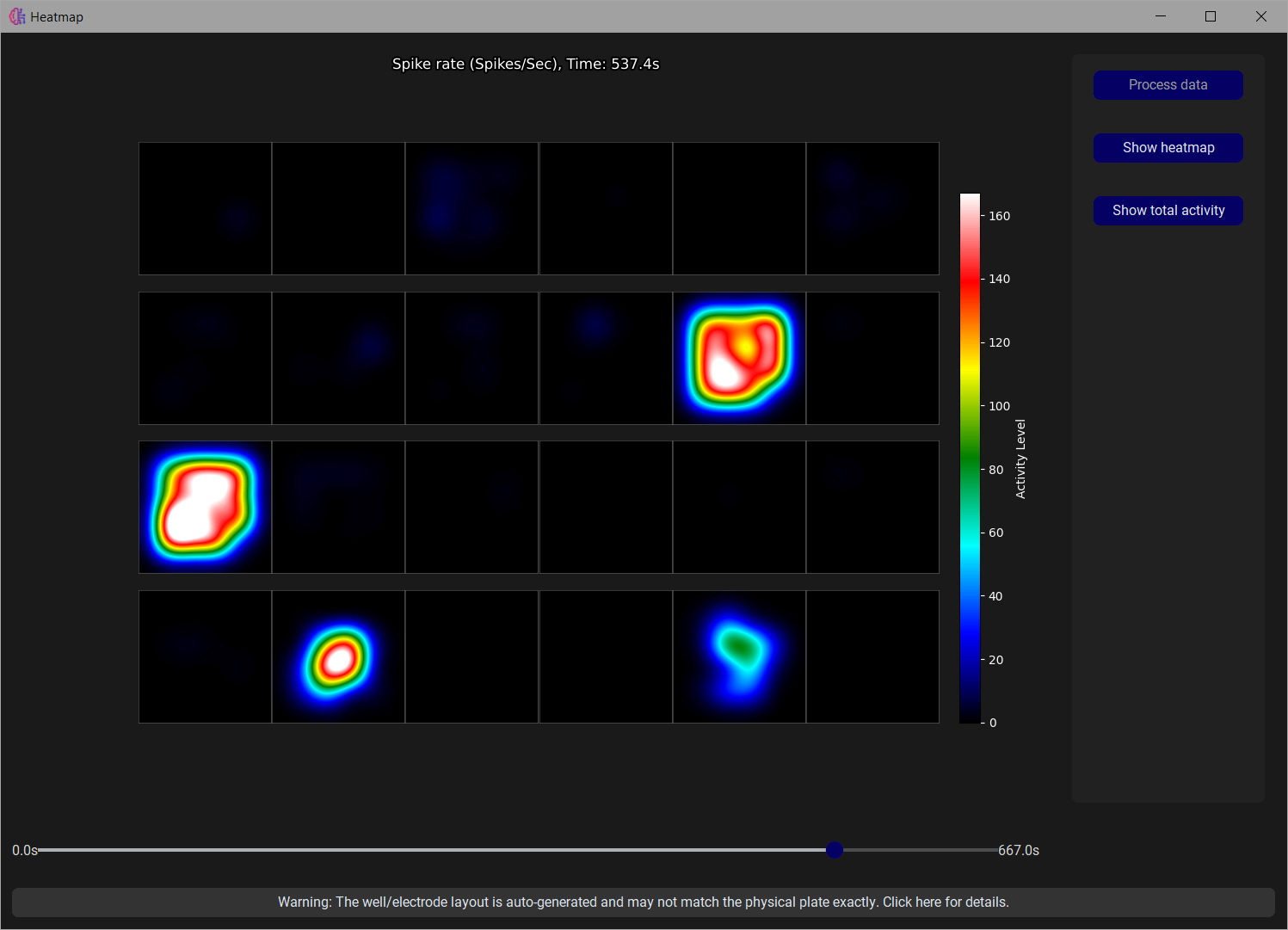This screenshot has height=930, width=1288.
Task: Minimize the Heatmap window
Action: (x=1161, y=16)
